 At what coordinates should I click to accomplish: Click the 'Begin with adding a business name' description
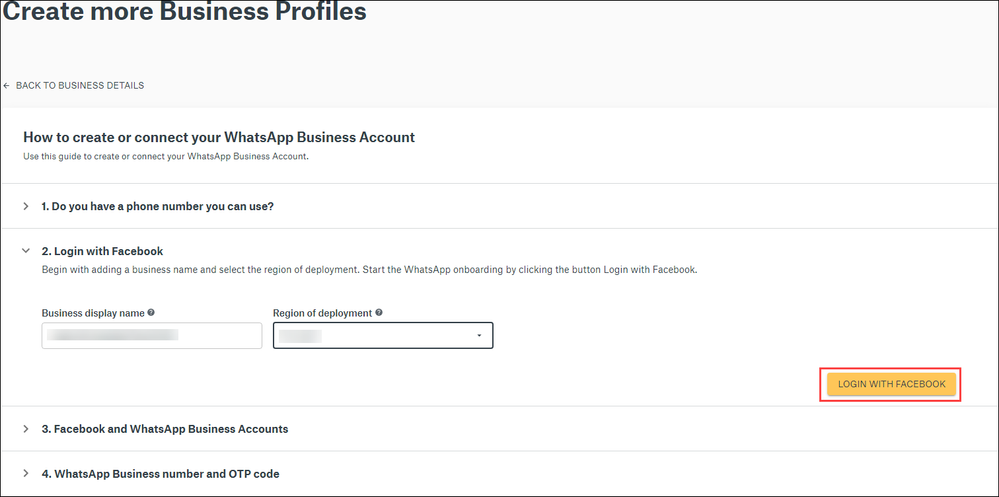tap(370, 270)
